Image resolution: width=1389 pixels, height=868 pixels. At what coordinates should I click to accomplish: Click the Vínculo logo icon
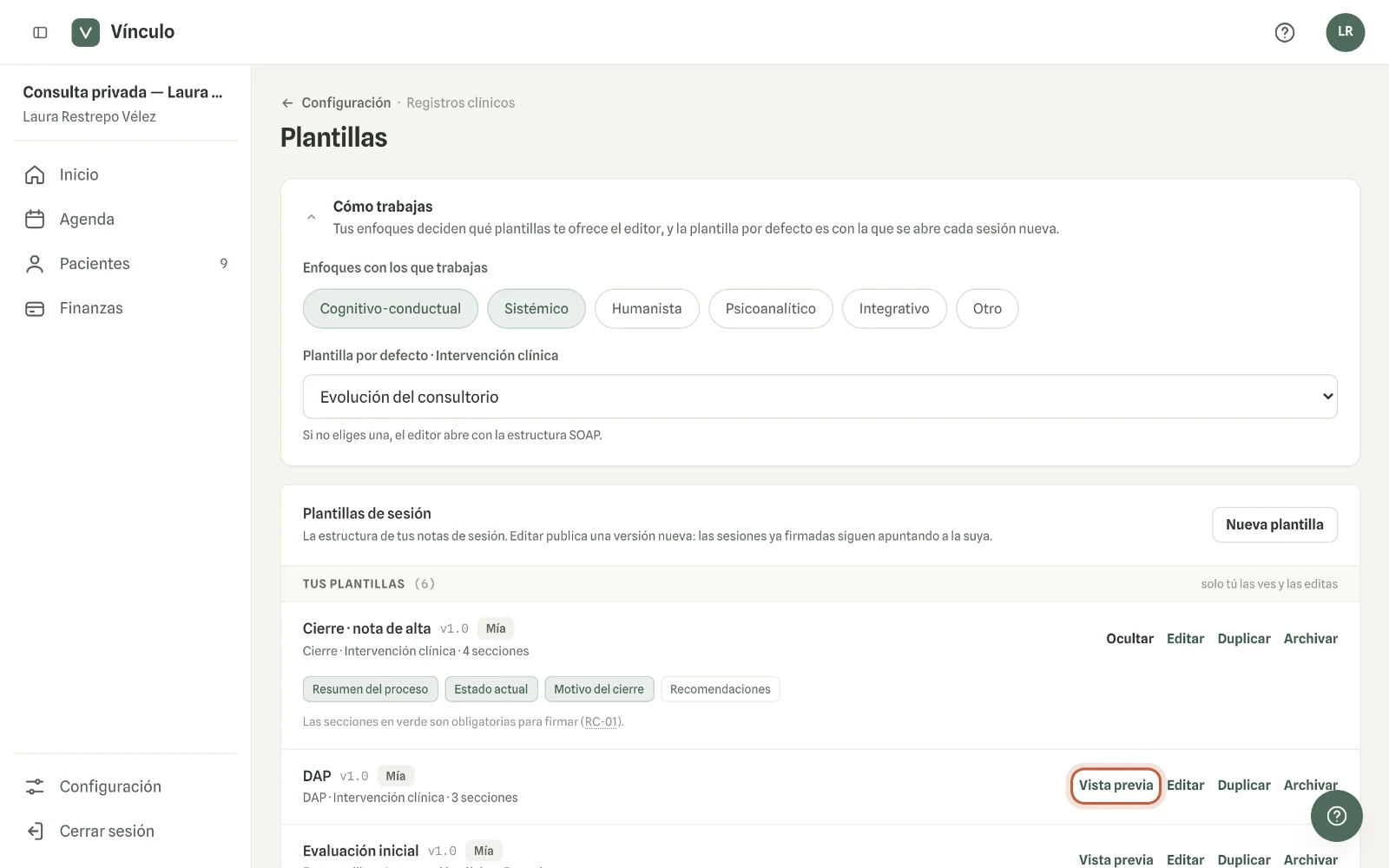pyautogui.click(x=85, y=32)
